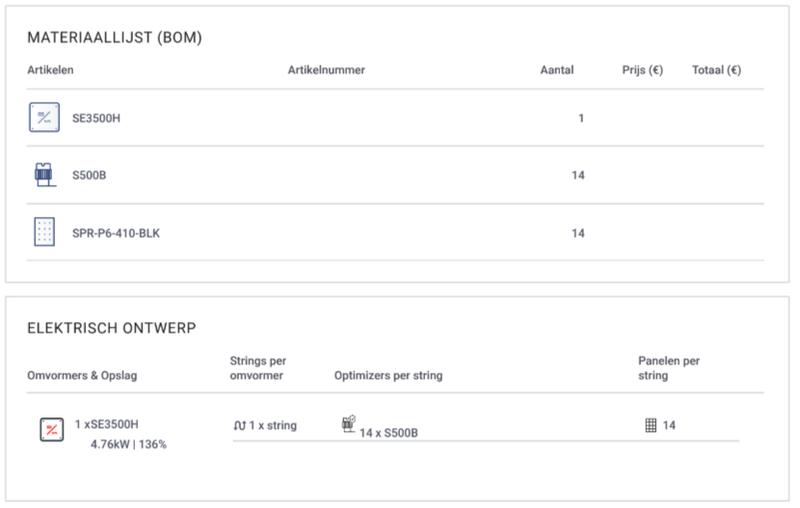Sort by the Aantal column header
800x508 pixels.
(557, 70)
